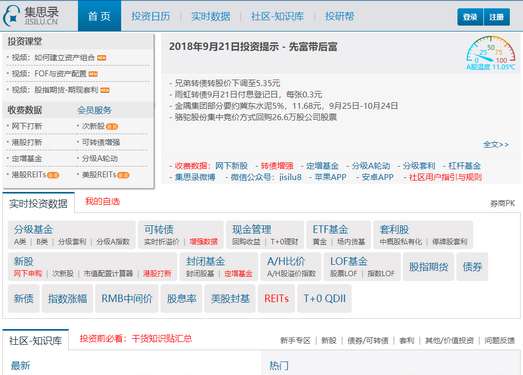Screen dimensions: 523x375
Task: Click 全文>> to read full article
Action: tap(496, 144)
